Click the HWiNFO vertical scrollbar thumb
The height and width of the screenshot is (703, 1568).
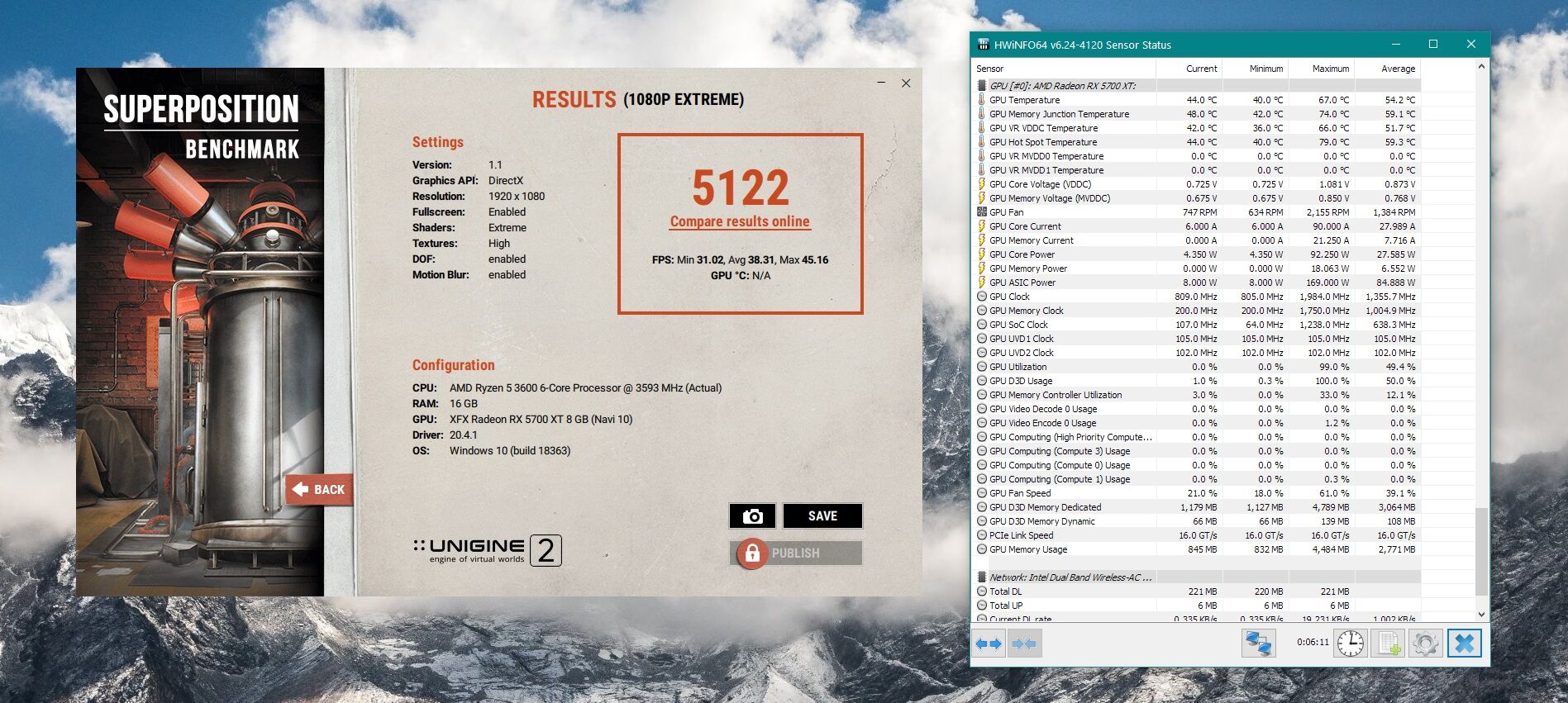point(1481,551)
